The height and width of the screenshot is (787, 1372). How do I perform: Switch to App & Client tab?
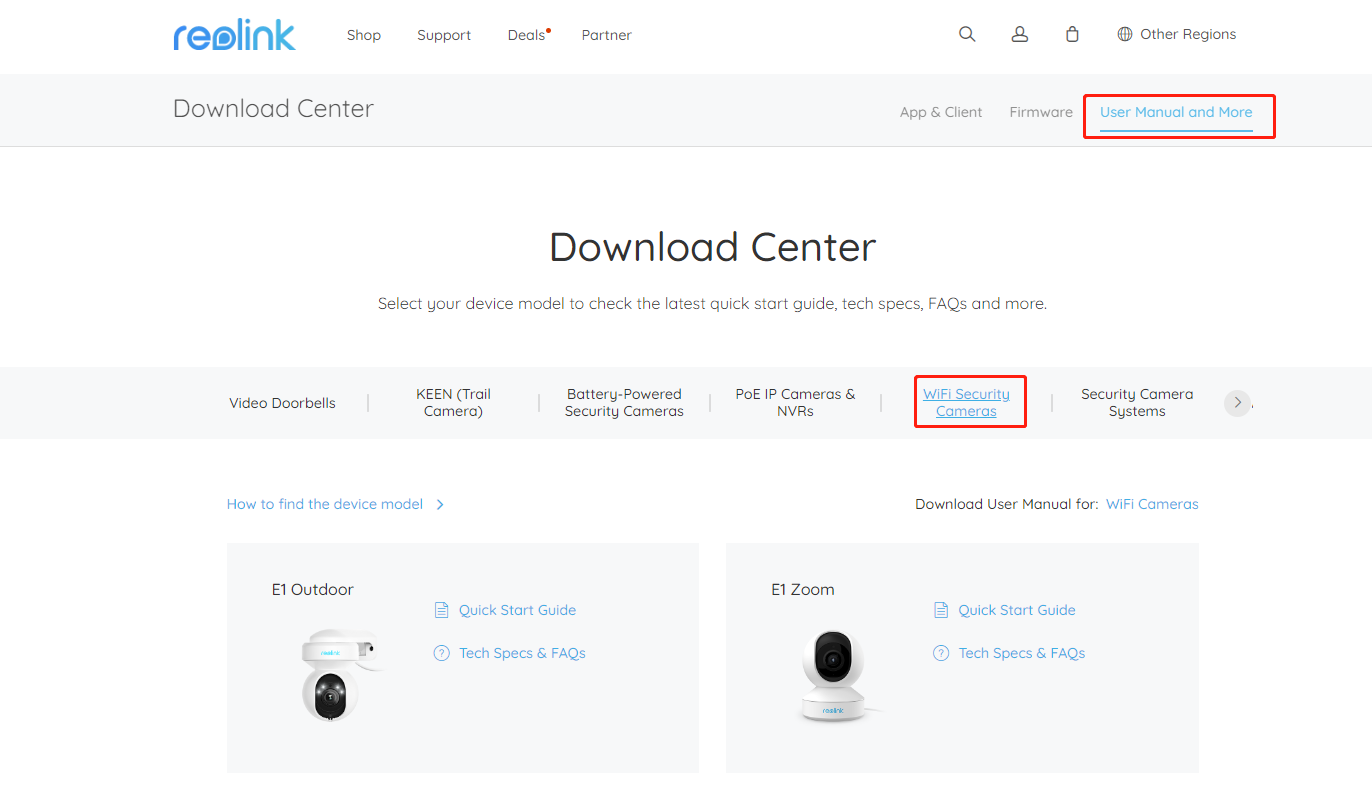(941, 112)
